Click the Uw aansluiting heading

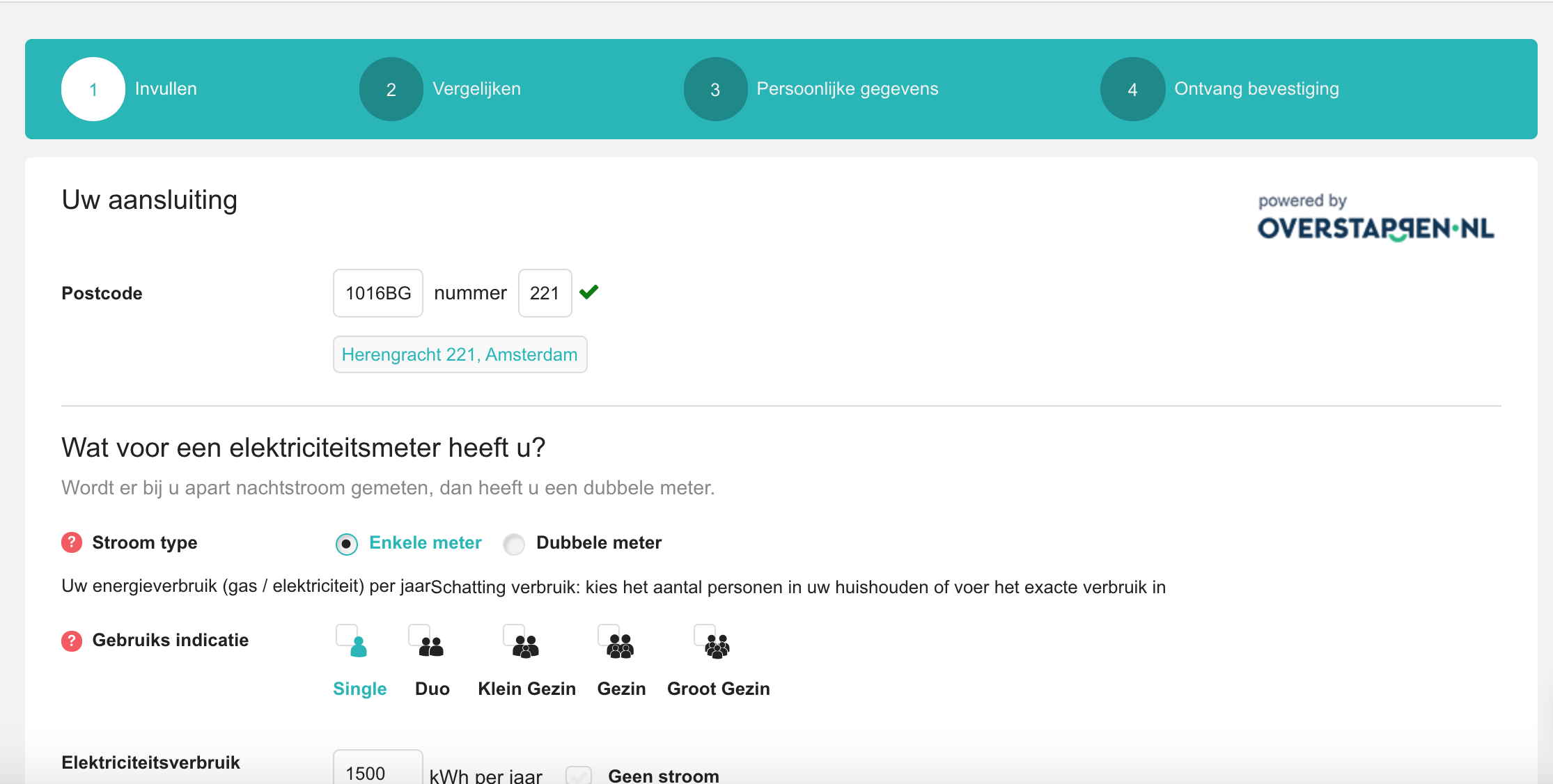click(x=150, y=200)
